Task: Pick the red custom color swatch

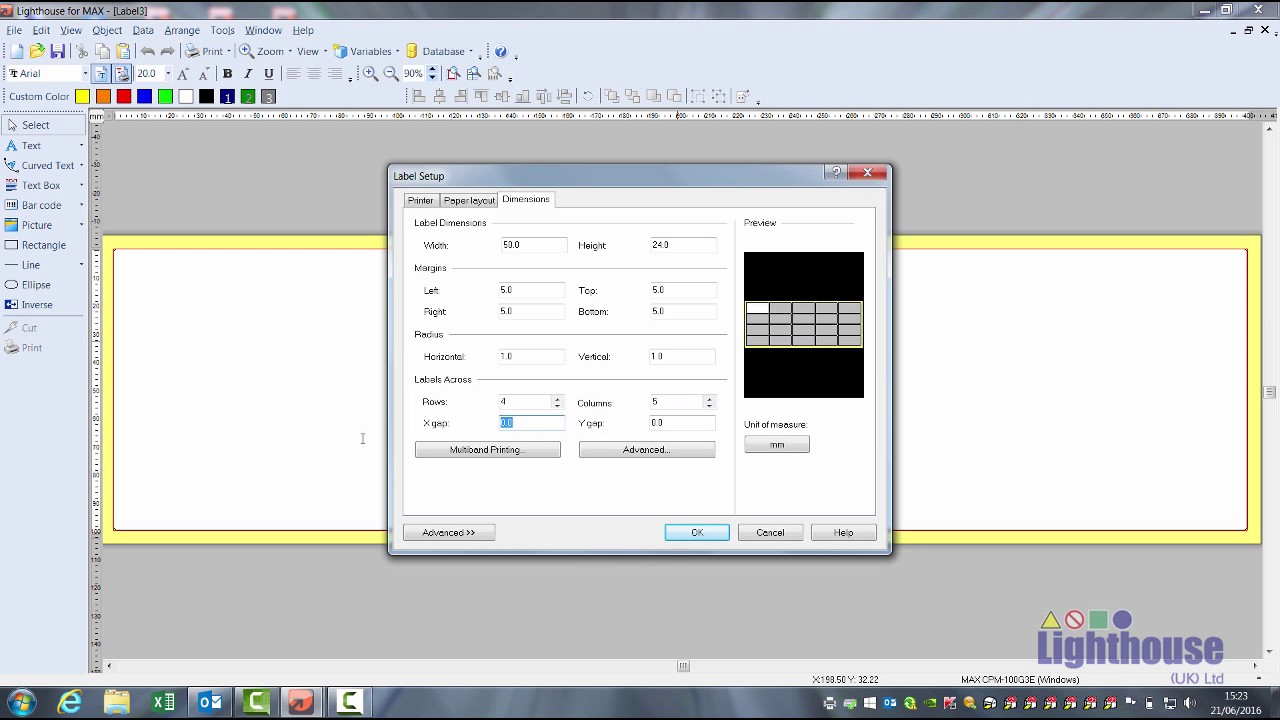Action: [x=124, y=97]
